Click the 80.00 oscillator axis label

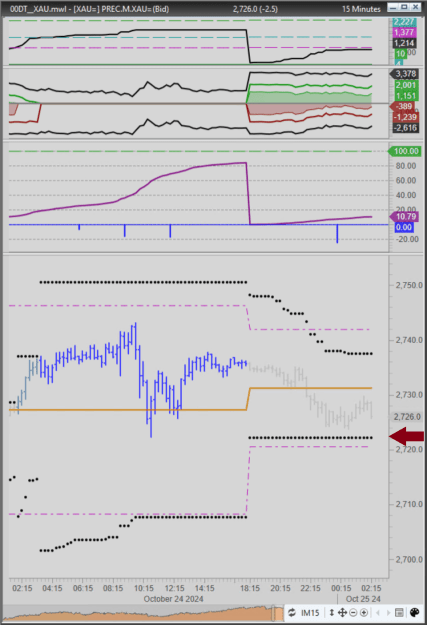(406, 166)
